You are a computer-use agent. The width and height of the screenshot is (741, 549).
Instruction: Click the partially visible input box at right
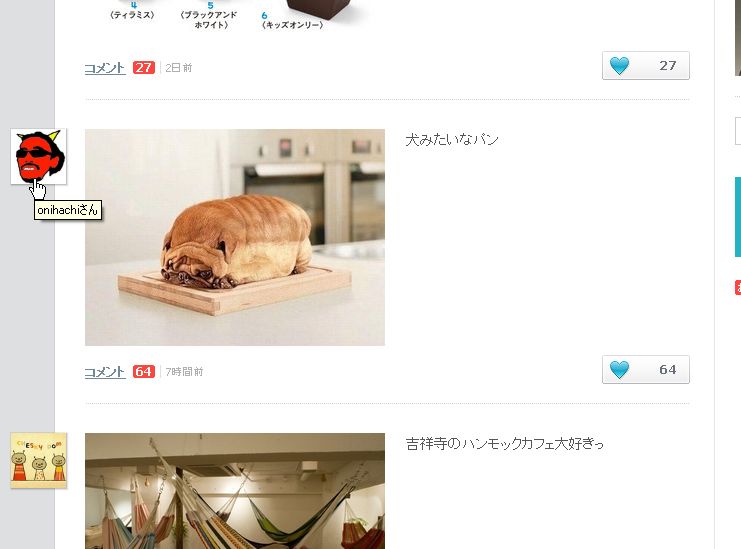pos(738,131)
